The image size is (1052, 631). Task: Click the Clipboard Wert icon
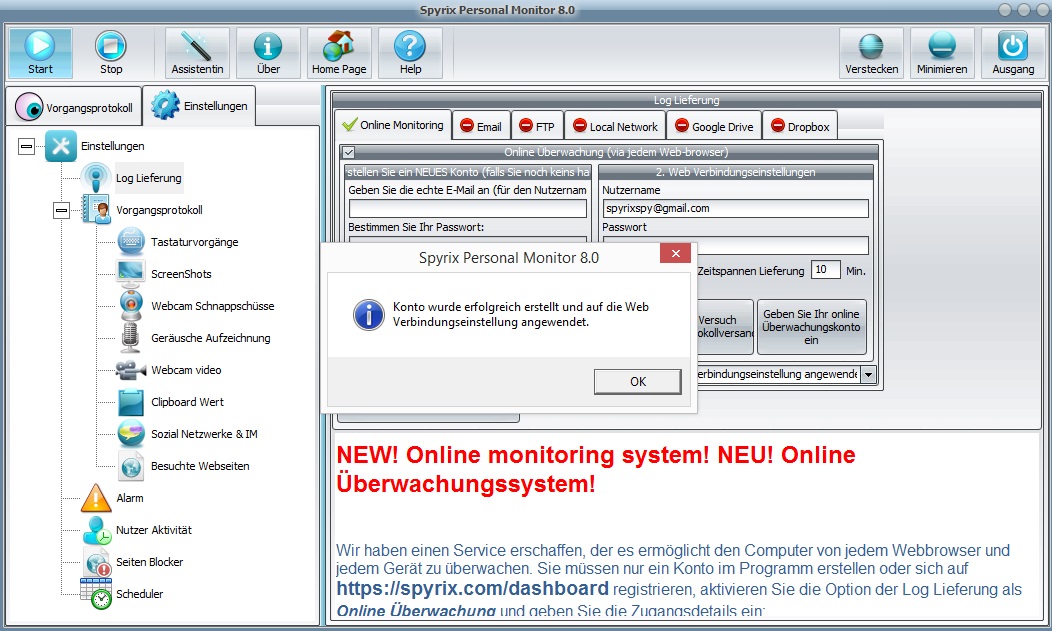131,402
